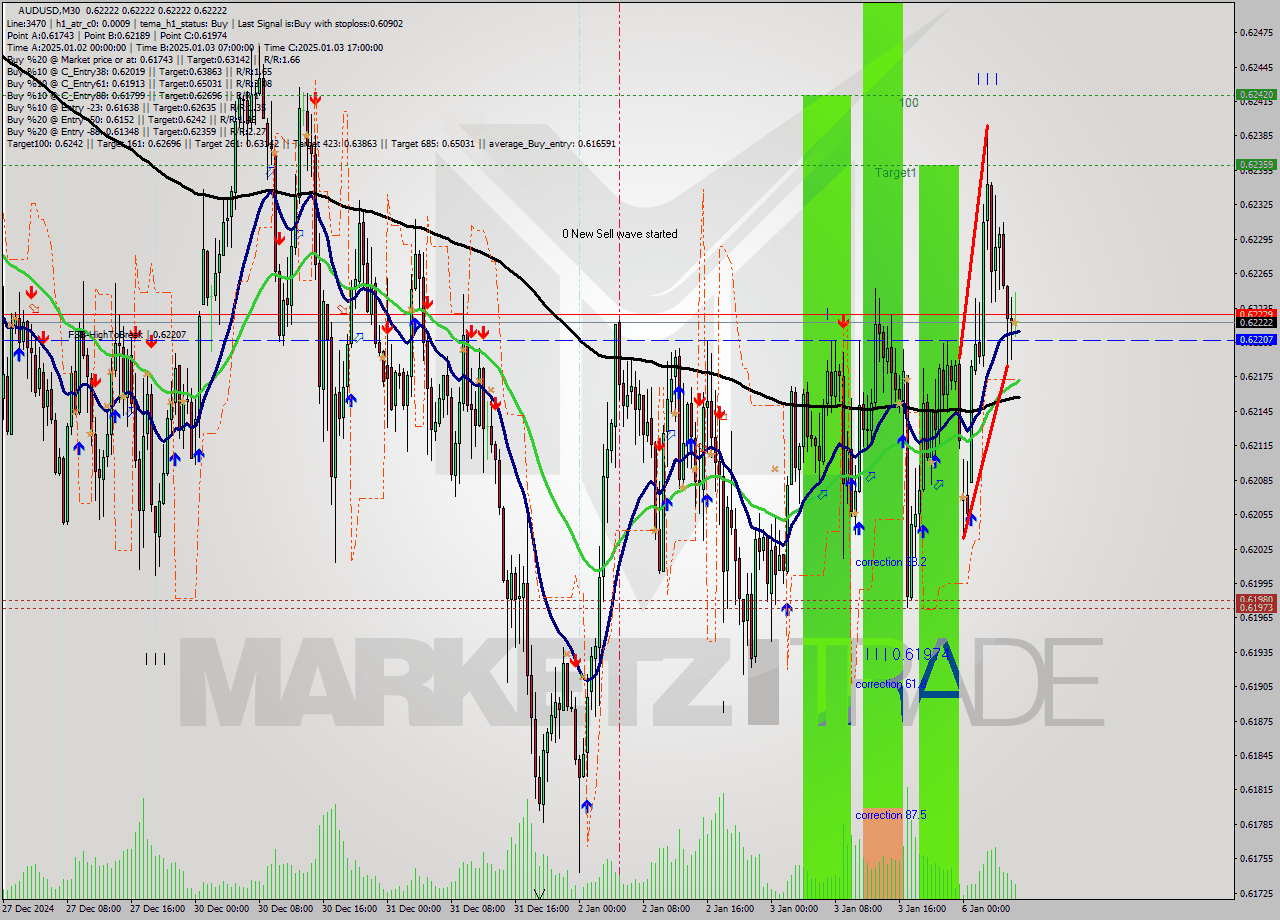Click the 0.61845 price axis label
The width and height of the screenshot is (1280, 920).
point(1256,755)
